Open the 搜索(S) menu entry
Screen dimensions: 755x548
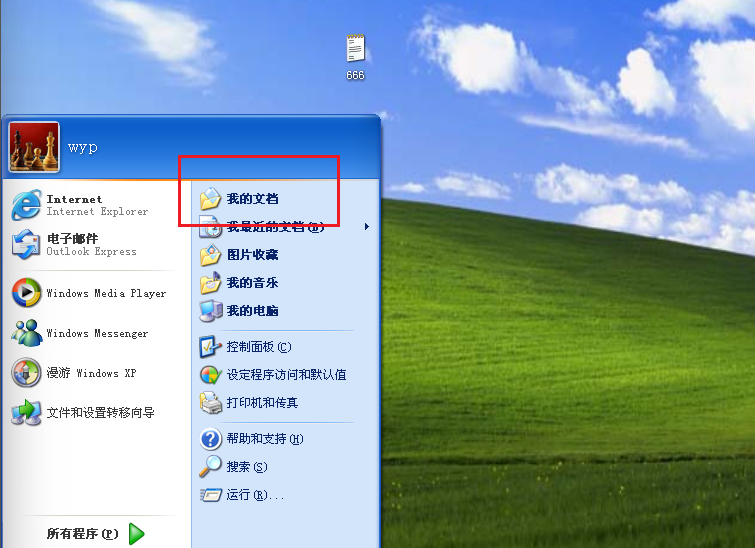pos(283,467)
